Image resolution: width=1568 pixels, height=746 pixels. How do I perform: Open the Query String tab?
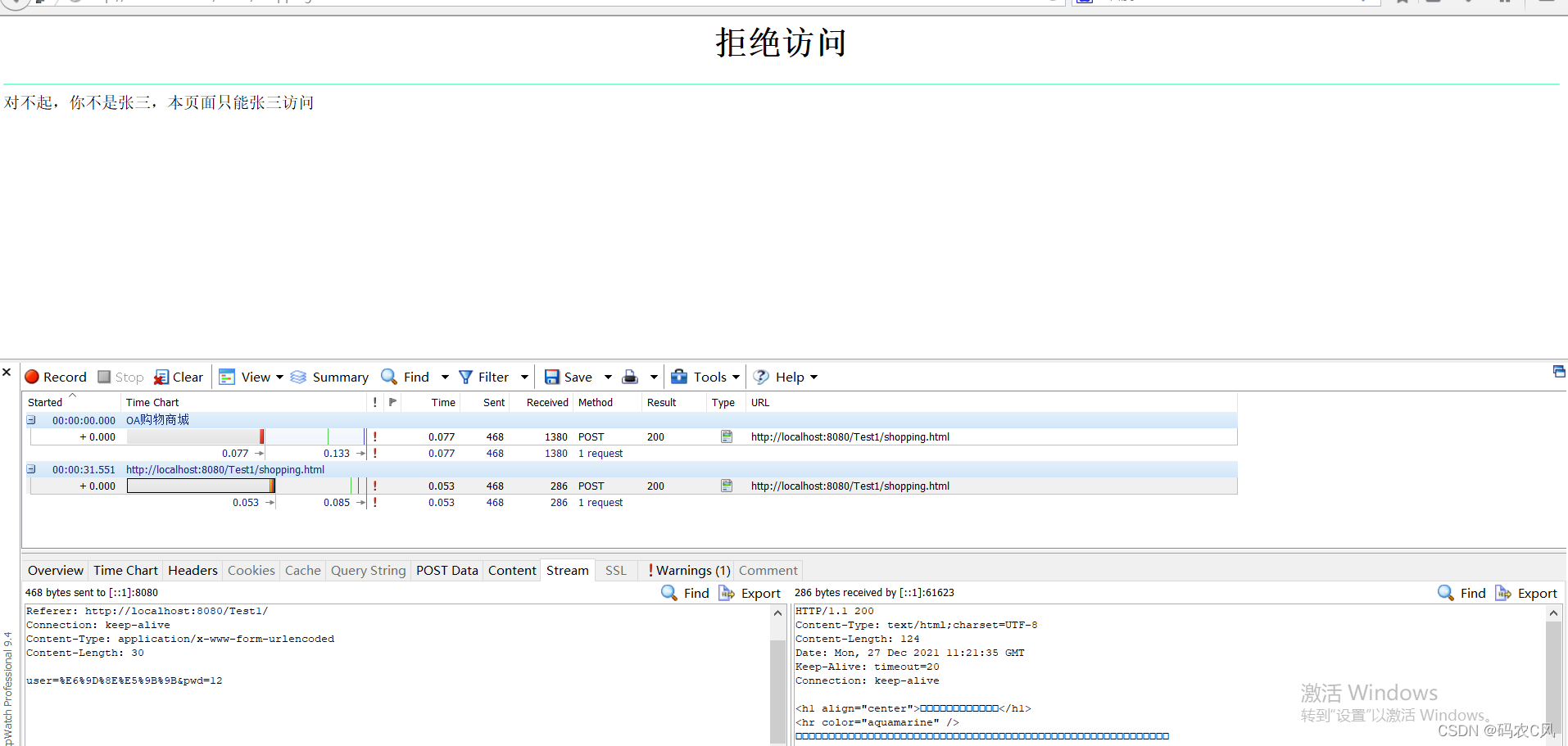click(x=369, y=571)
